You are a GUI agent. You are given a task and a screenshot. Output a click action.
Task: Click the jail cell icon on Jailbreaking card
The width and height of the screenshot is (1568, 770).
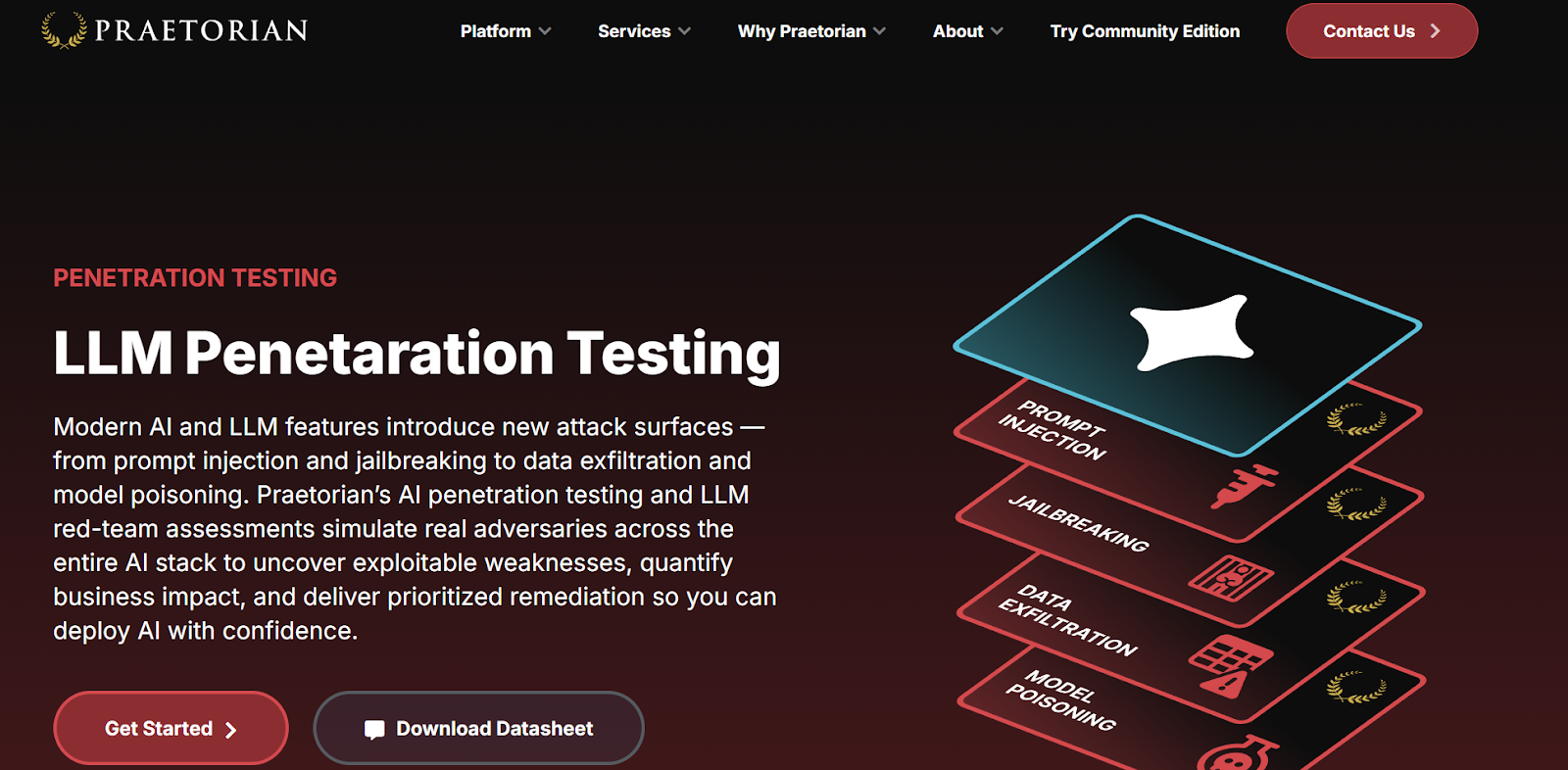click(x=1231, y=576)
